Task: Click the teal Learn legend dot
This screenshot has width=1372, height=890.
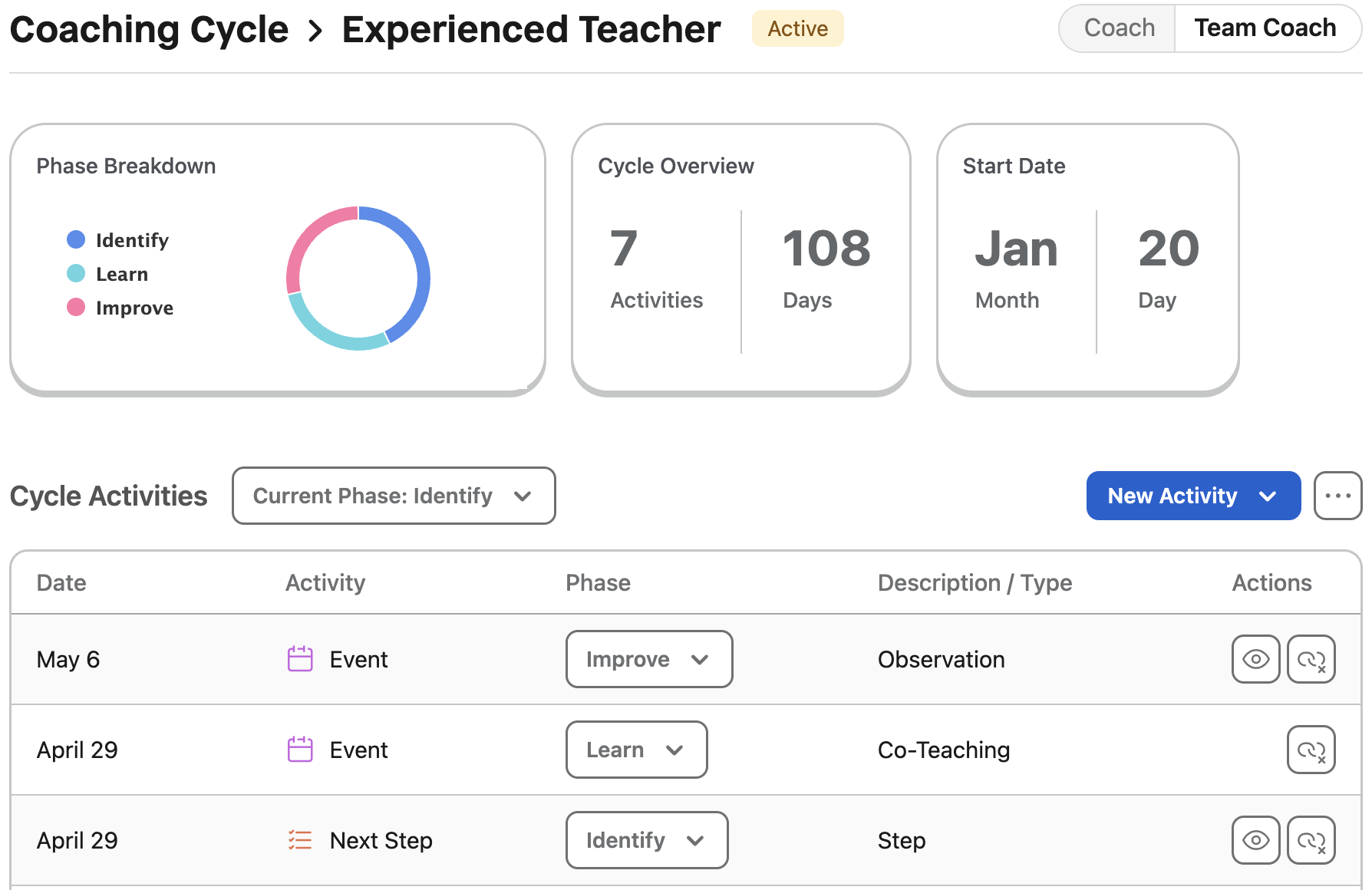Action: [x=76, y=273]
